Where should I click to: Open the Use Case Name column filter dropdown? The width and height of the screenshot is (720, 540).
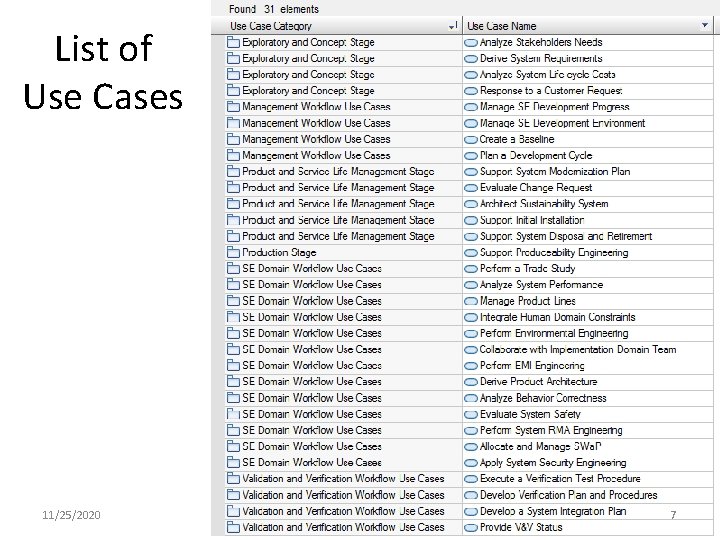(705, 25)
